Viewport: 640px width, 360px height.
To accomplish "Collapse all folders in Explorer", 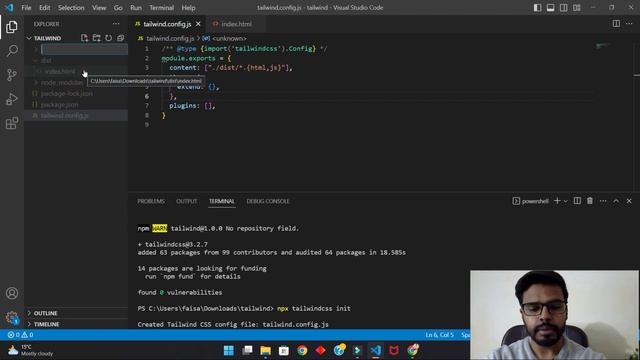I will pyautogui.click(x=120, y=38).
